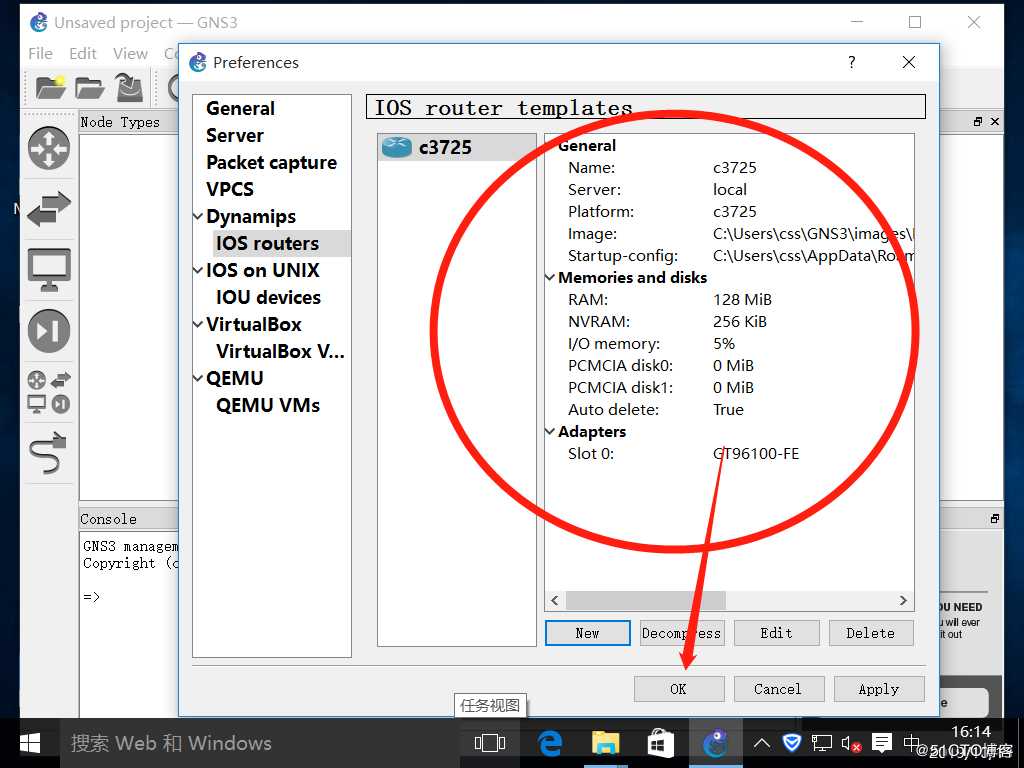Open the File menu
This screenshot has width=1024, height=768.
click(x=40, y=54)
